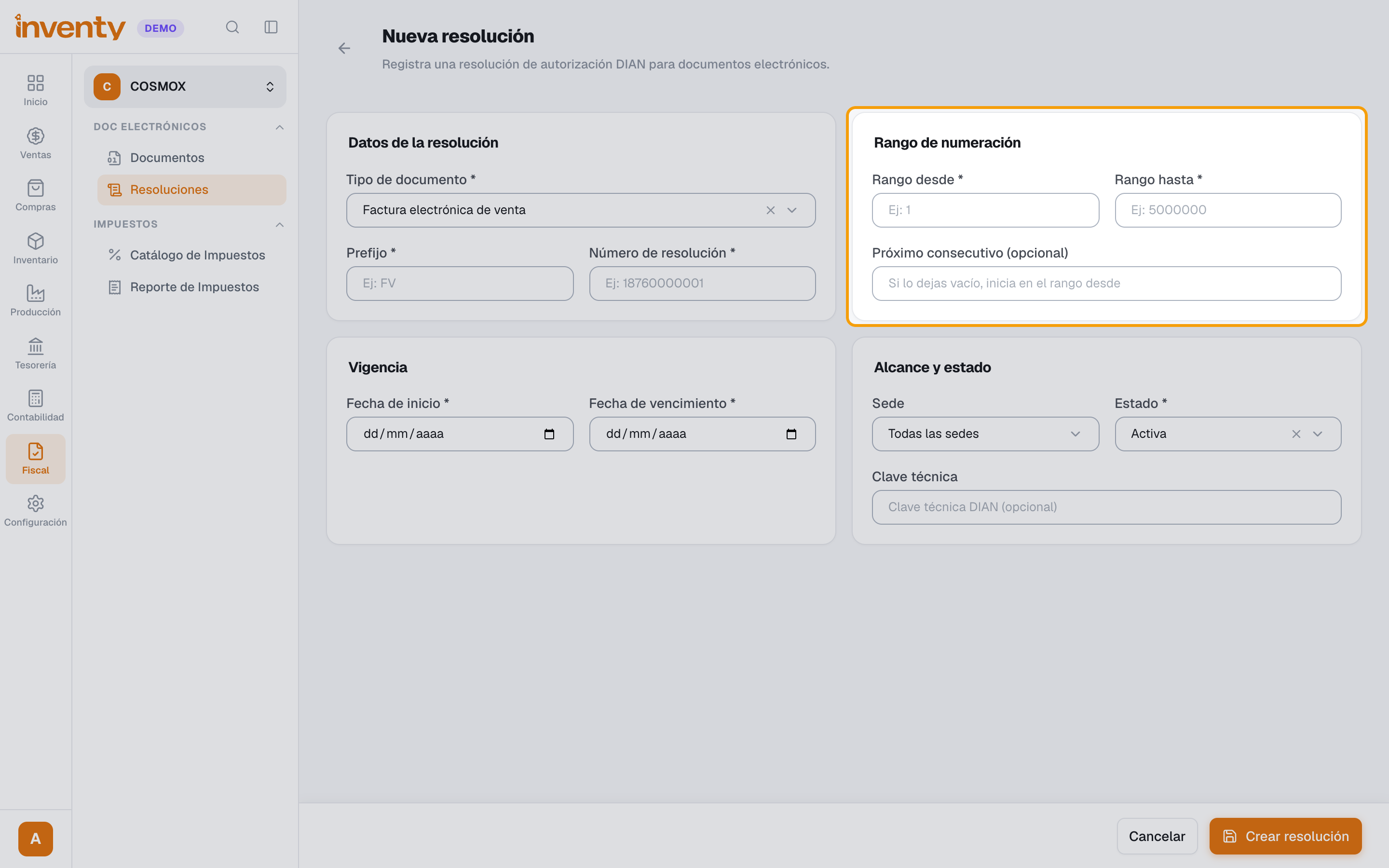This screenshot has height=868, width=1389.
Task: Open the calendar picker for Fecha de vencimiento
Action: click(791, 434)
